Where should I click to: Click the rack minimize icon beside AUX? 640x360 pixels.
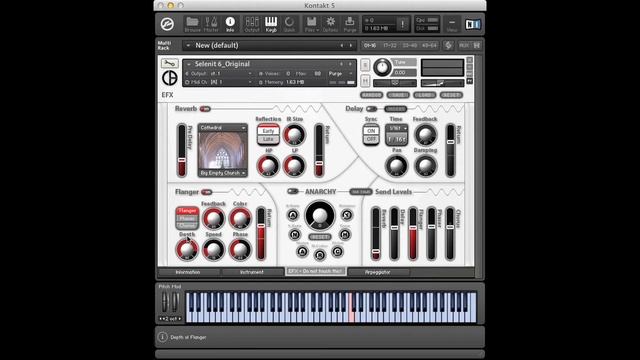(476, 45)
